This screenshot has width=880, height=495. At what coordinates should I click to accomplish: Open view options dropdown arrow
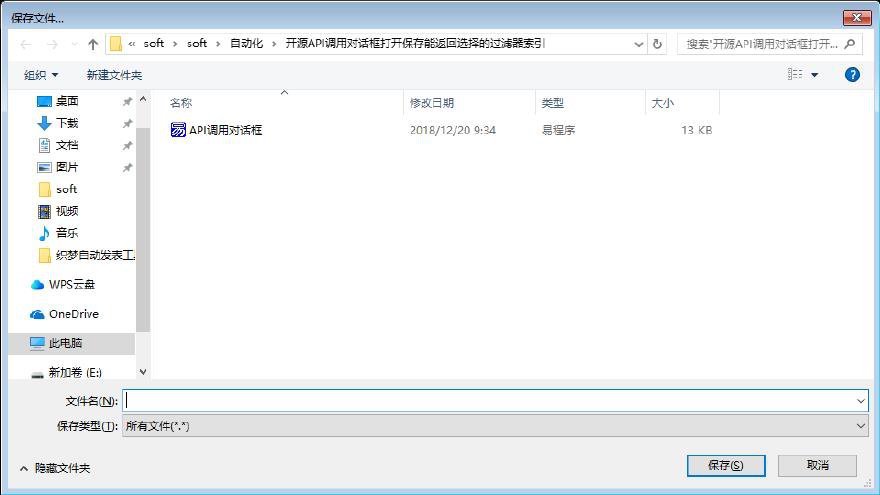point(814,75)
